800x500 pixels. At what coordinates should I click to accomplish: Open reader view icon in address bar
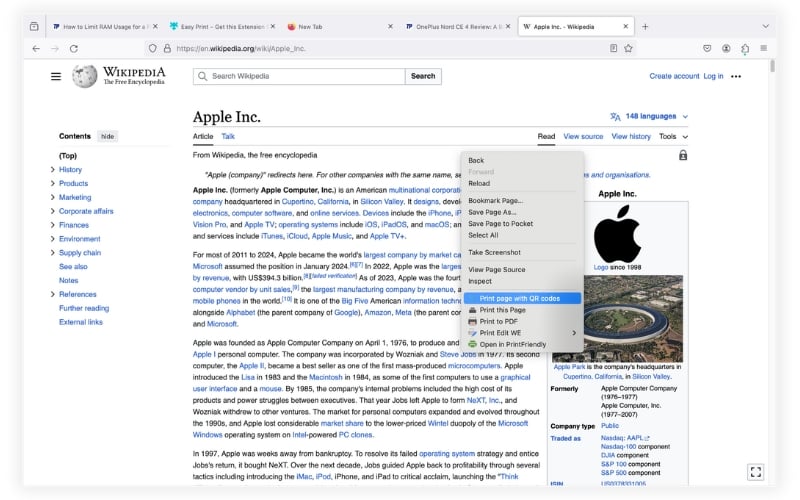click(613, 48)
